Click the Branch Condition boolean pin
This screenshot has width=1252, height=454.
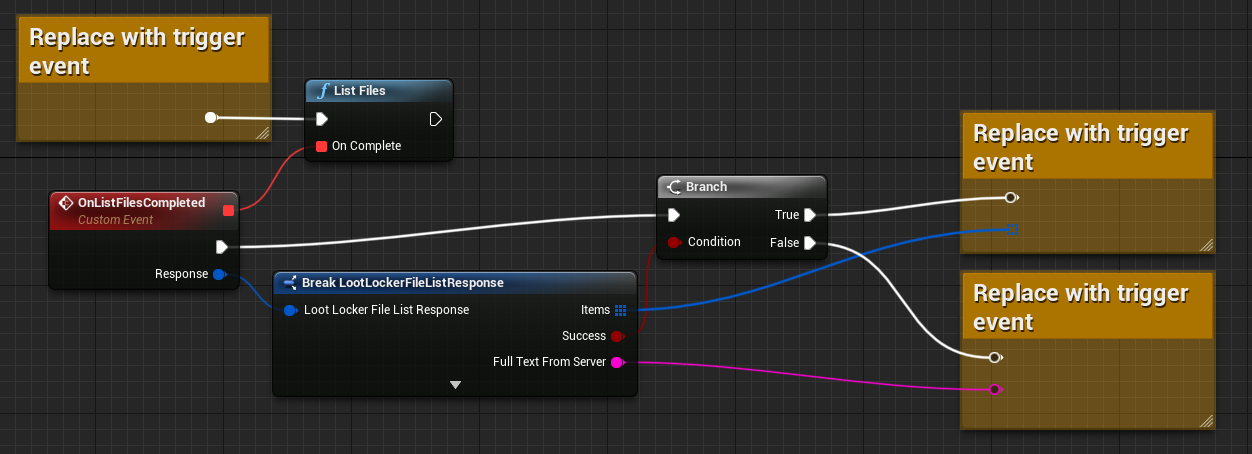674,242
